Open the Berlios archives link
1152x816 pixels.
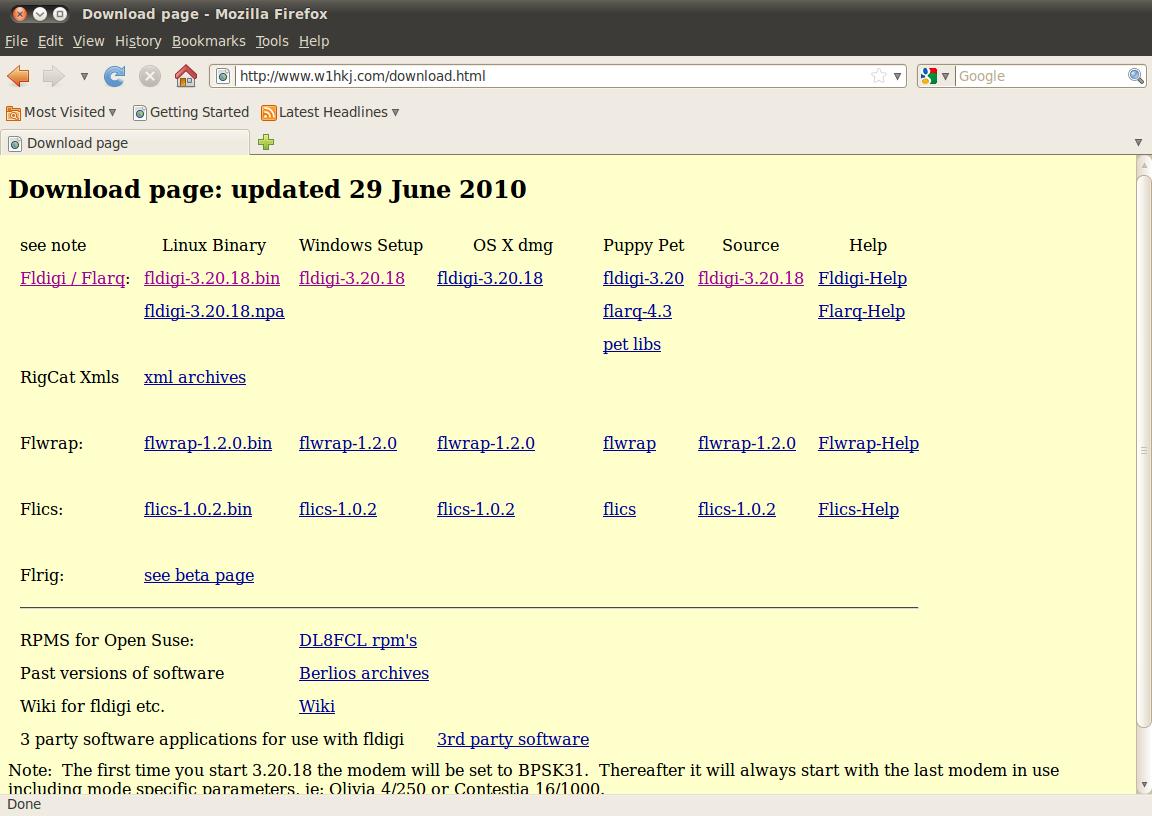tap(364, 673)
